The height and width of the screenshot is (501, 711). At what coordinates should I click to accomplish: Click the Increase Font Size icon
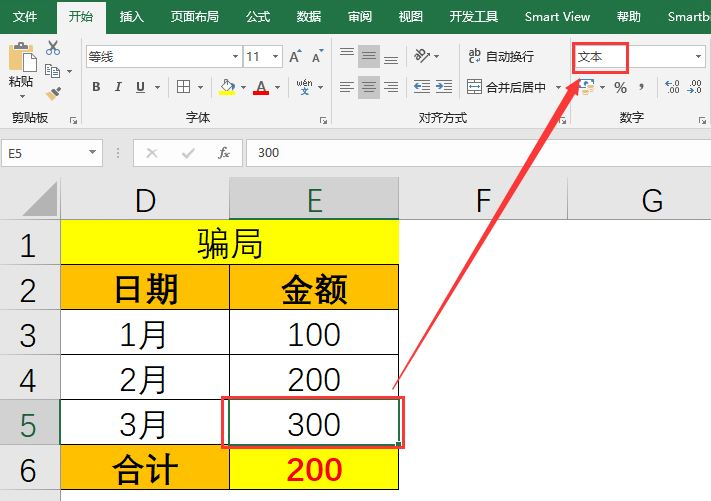click(x=296, y=57)
